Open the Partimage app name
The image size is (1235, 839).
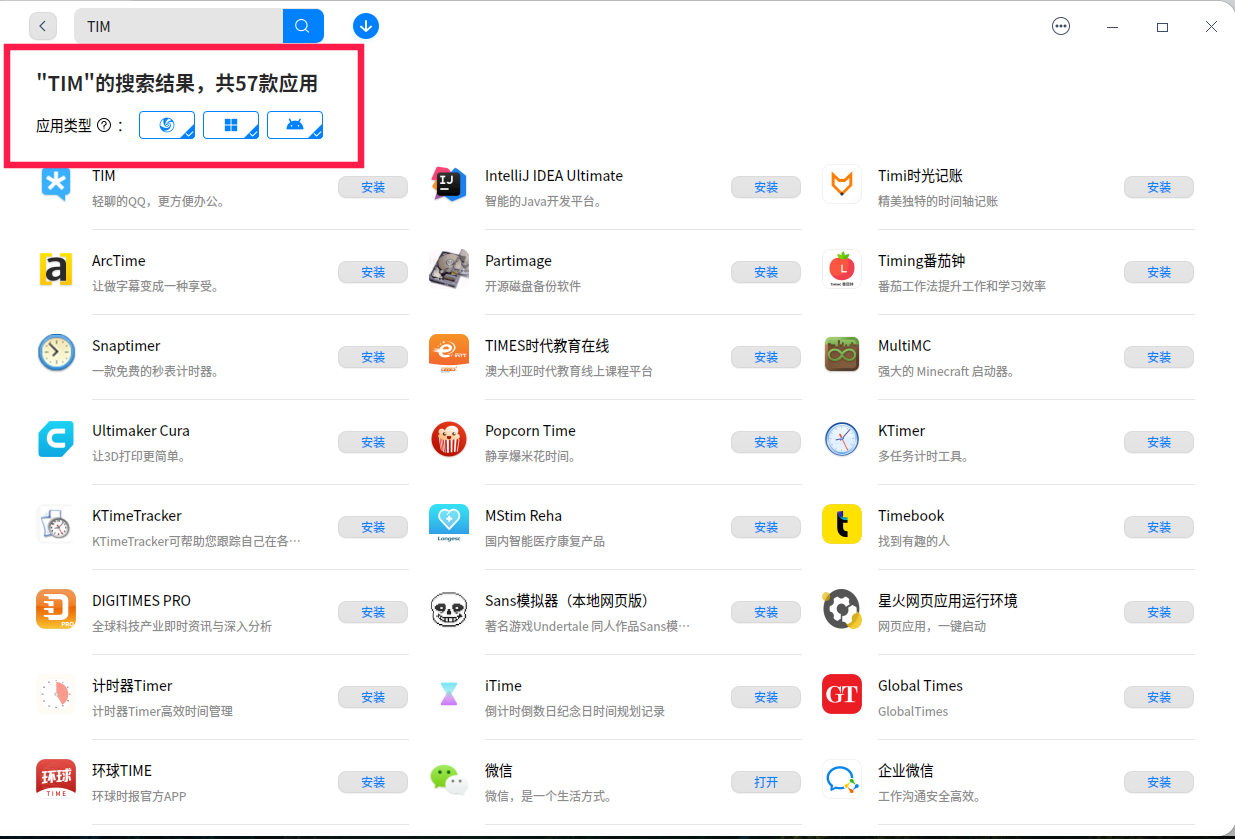point(518,261)
